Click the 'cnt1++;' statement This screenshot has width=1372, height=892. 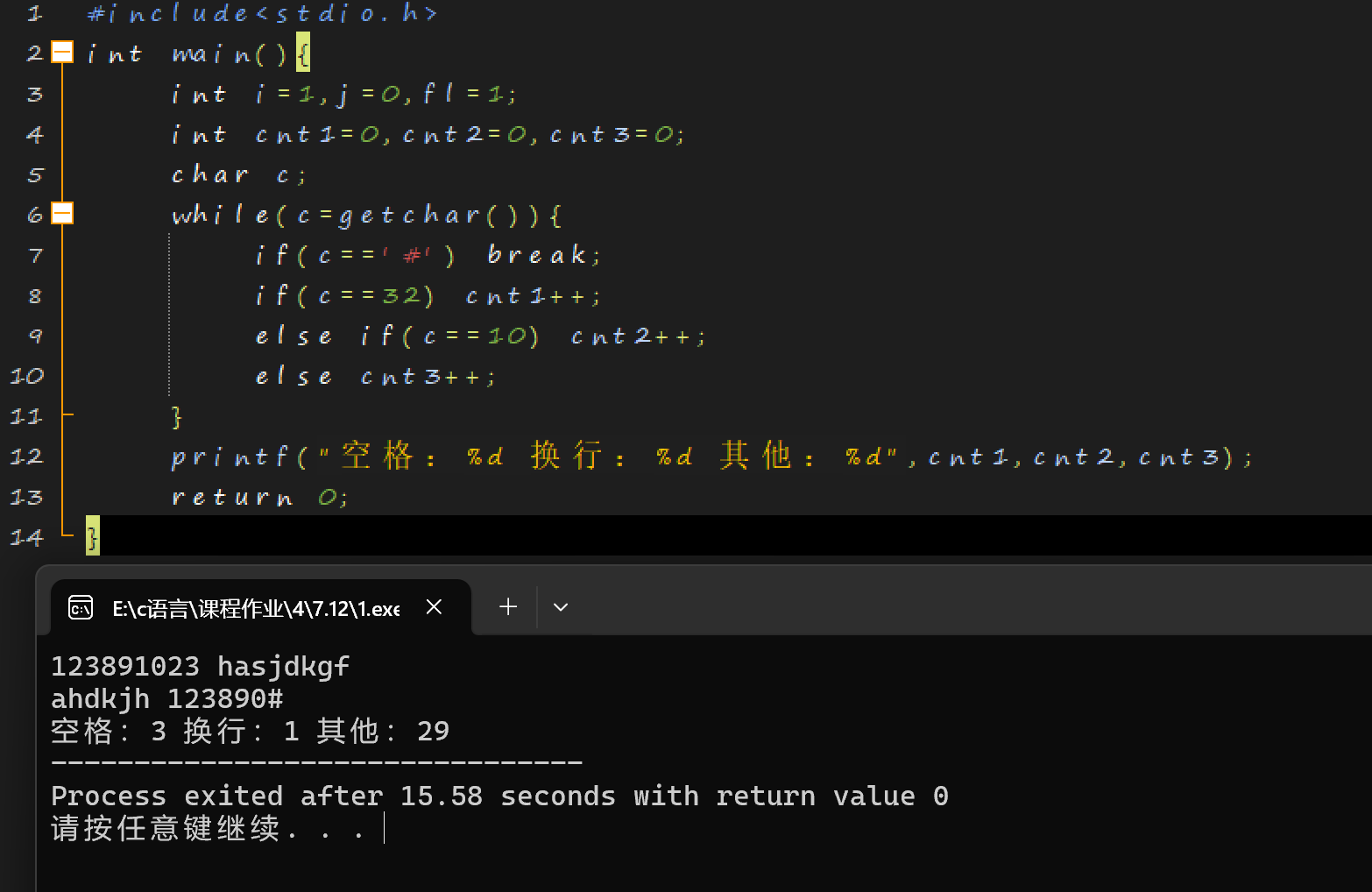(534, 296)
